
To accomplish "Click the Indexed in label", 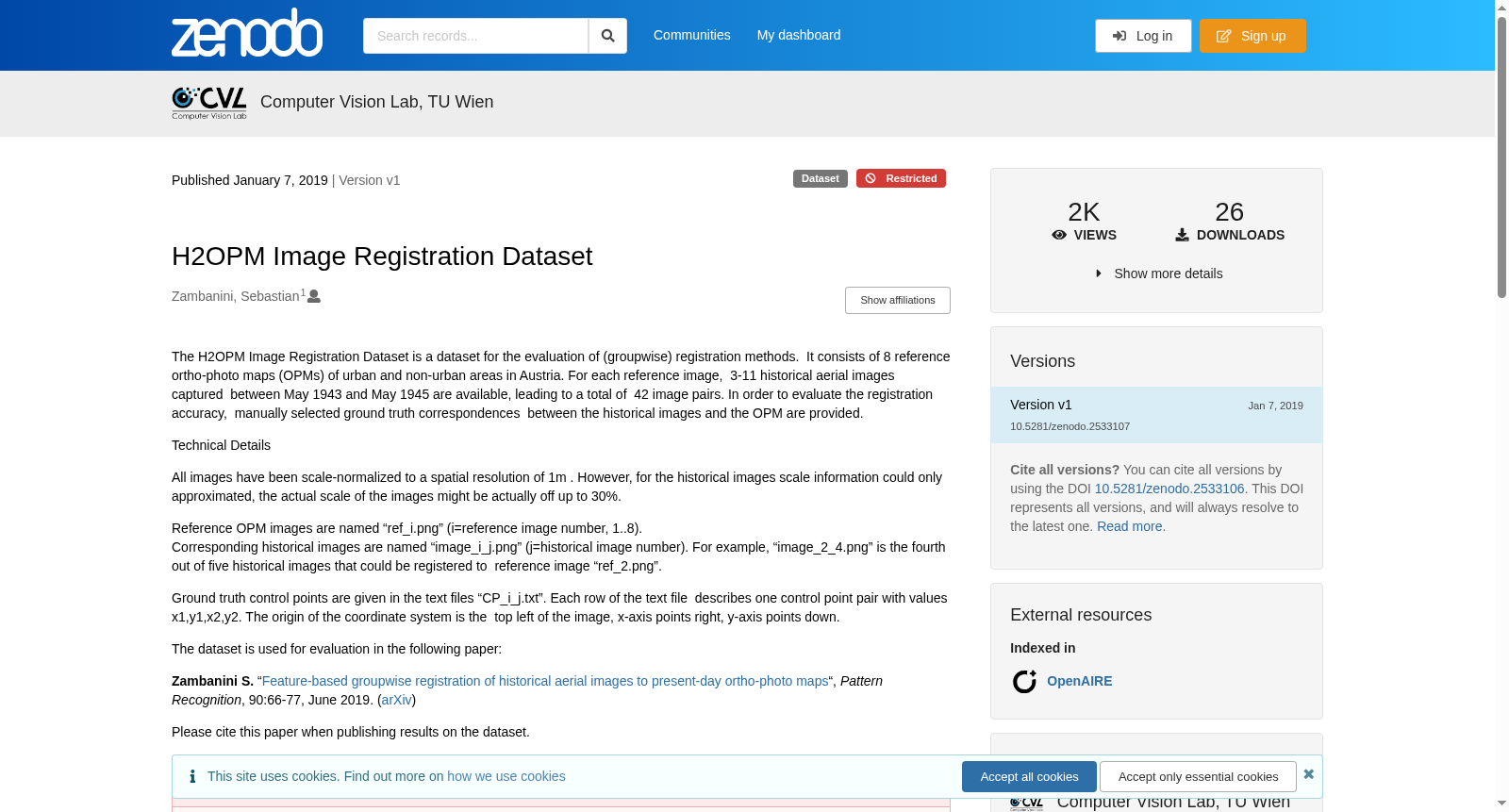I will pos(1042,648).
